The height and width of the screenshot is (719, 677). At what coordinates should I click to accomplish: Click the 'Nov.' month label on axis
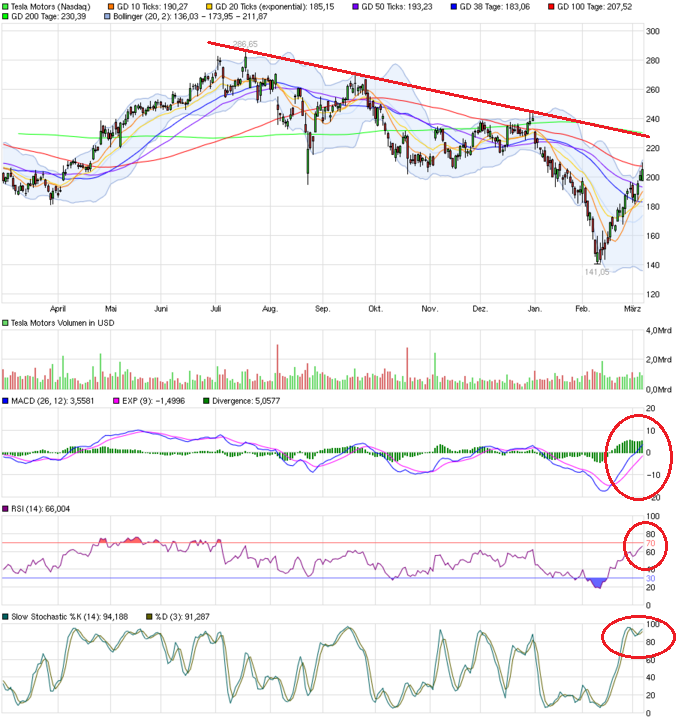tap(430, 309)
